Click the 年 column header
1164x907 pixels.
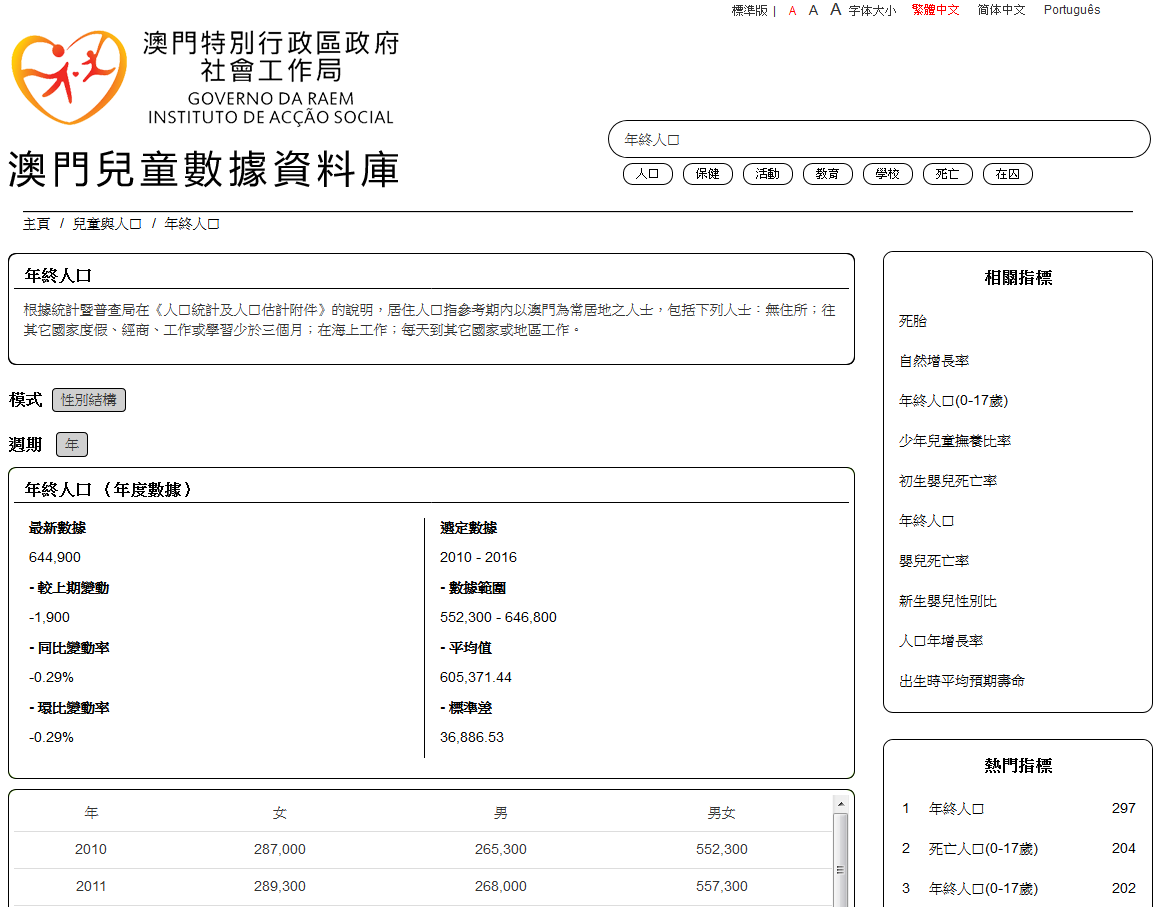click(x=91, y=813)
